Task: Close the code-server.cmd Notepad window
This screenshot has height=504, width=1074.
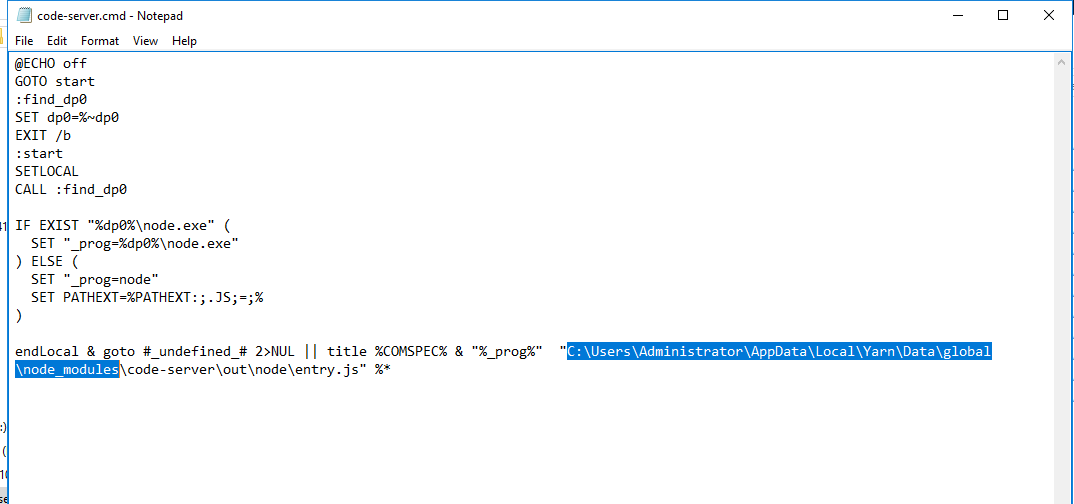Action: coord(1048,15)
